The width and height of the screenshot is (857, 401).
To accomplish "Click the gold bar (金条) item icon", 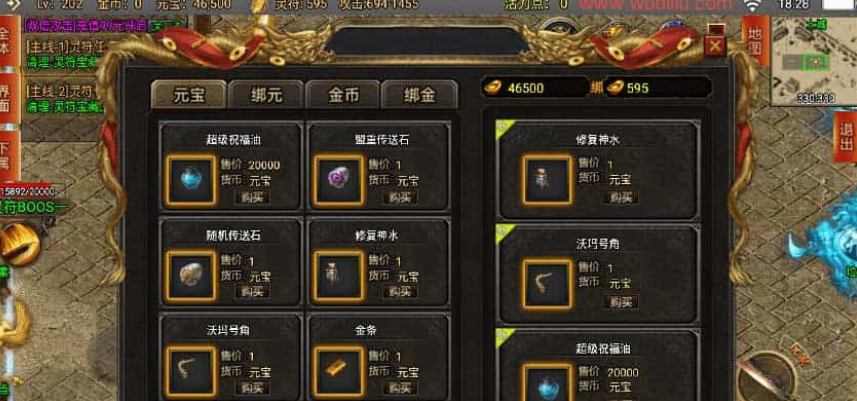I will tap(338, 371).
